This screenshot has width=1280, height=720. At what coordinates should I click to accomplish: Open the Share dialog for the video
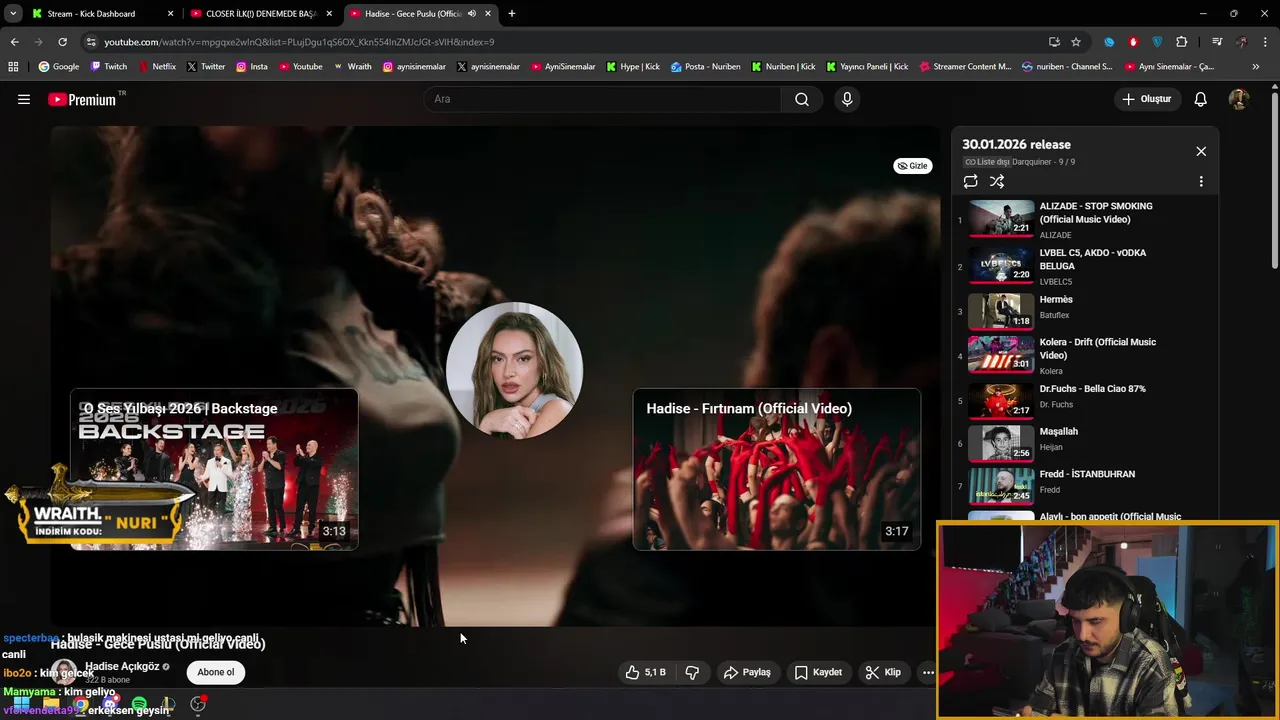[747, 672]
